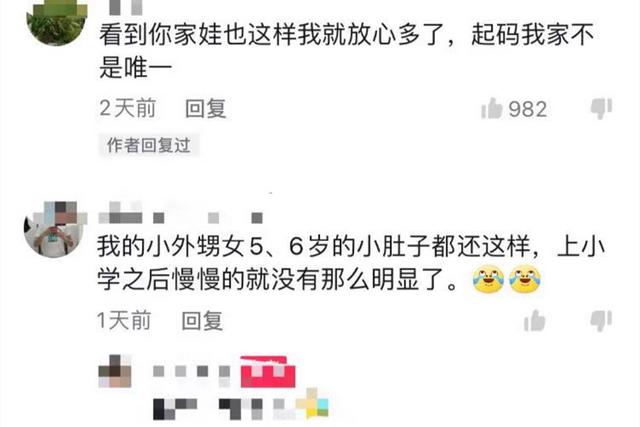Screen dimensions: 640x427
Task: Reply to the comment posted 2天前
Action: pos(205,109)
